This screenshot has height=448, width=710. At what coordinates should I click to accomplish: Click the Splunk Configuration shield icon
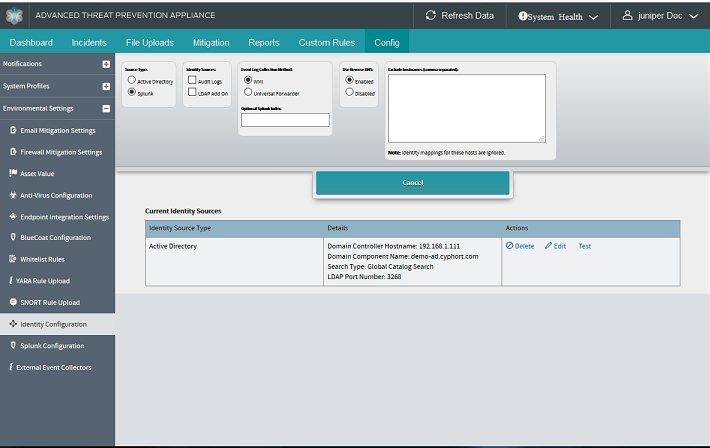[13, 345]
